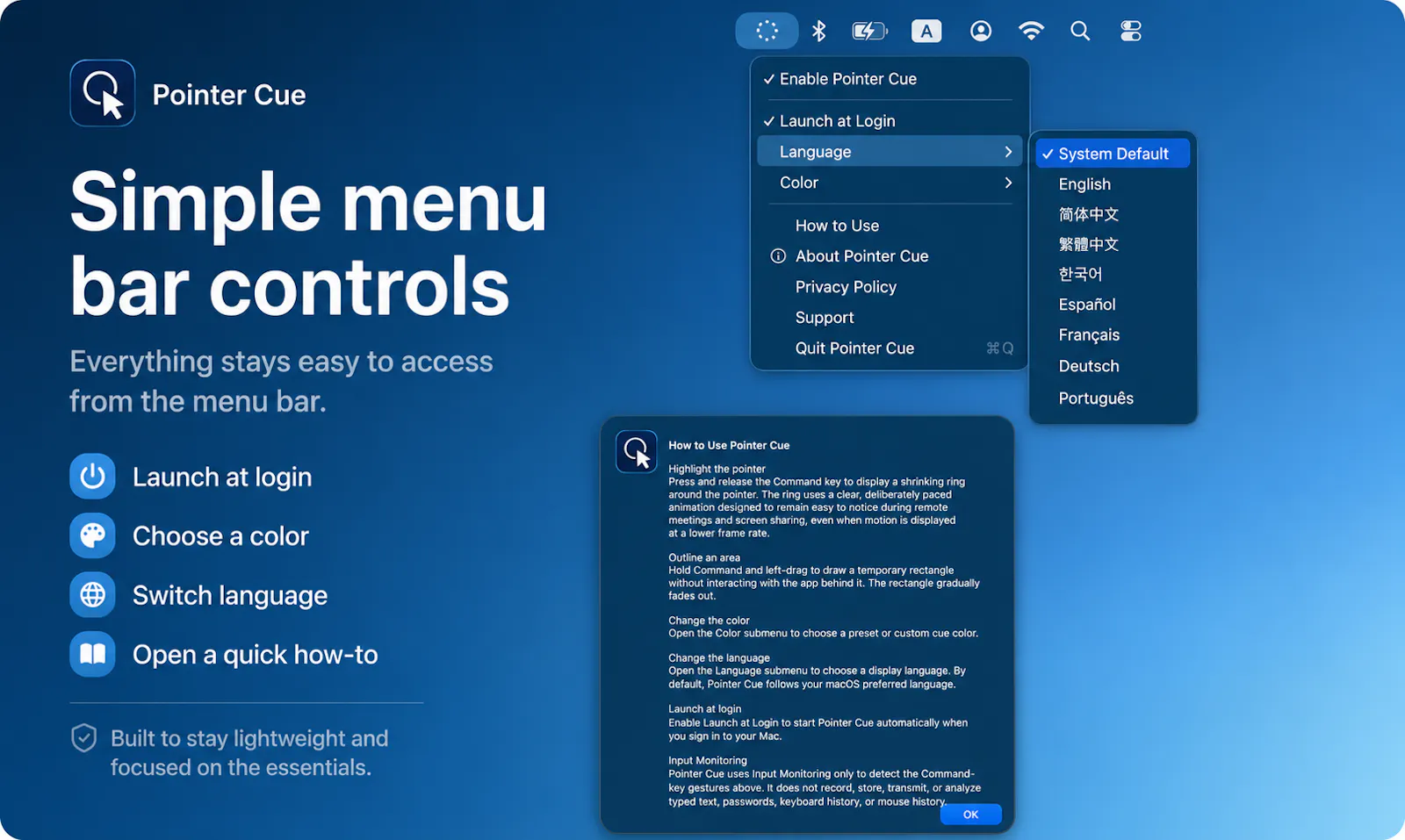Click the power icon beside Launch at login
This screenshot has width=1405, height=840.
[92, 477]
